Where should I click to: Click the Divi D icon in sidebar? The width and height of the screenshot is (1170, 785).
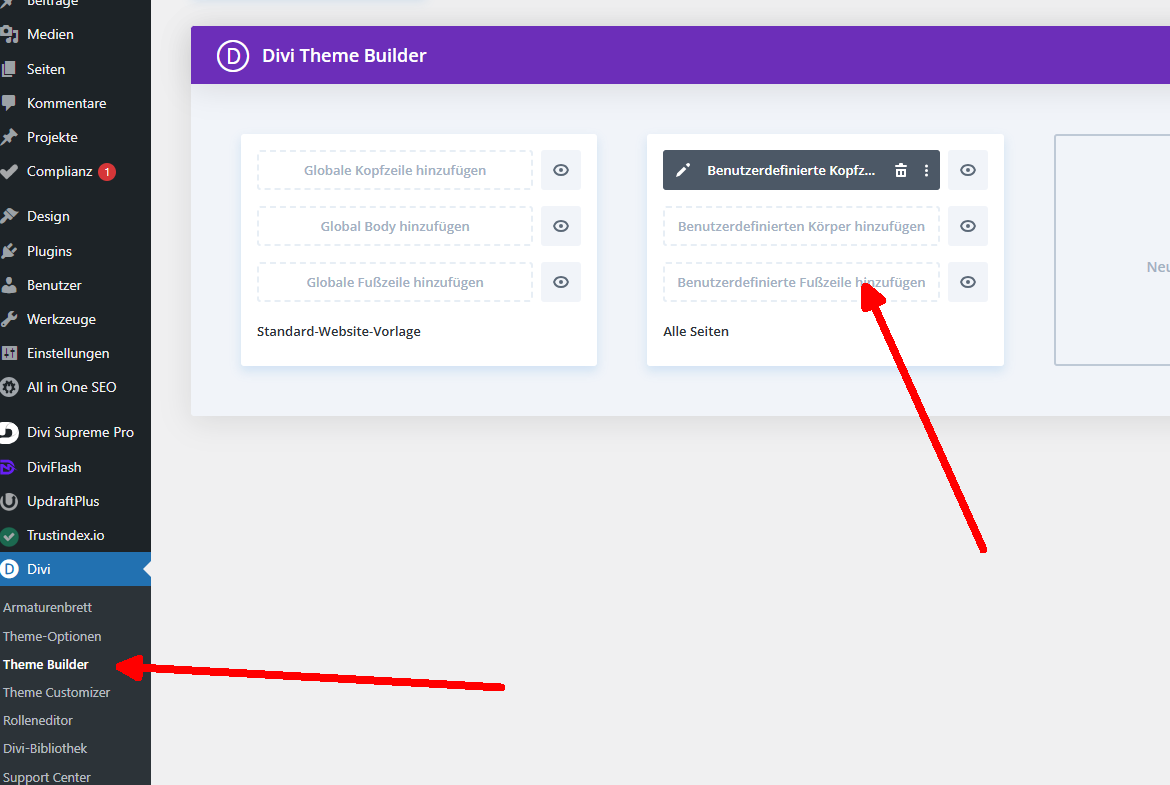9,569
